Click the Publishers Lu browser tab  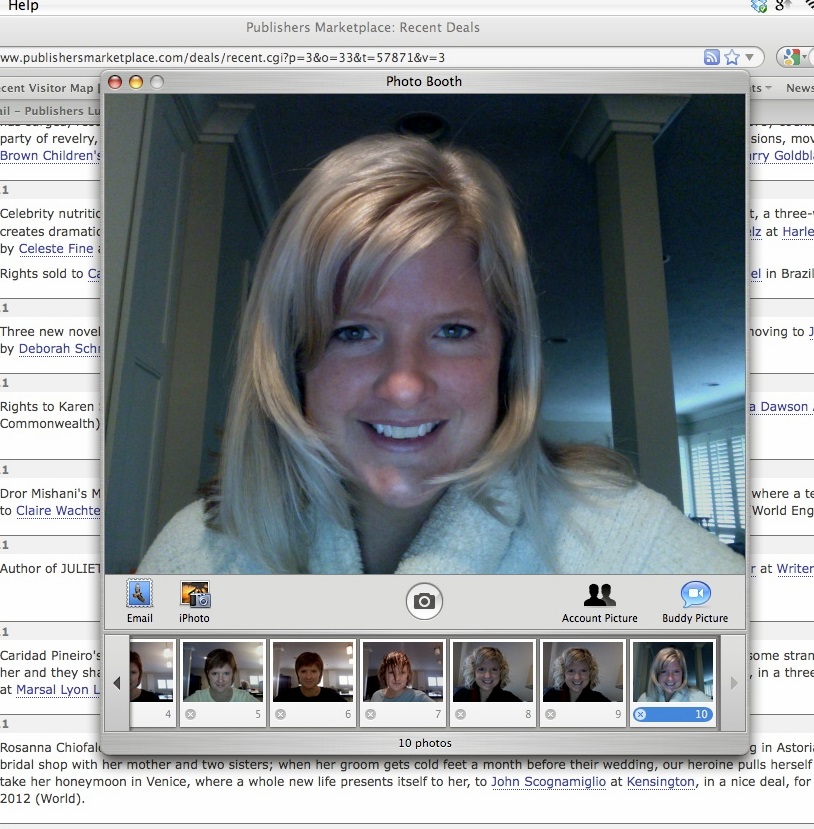[50, 111]
